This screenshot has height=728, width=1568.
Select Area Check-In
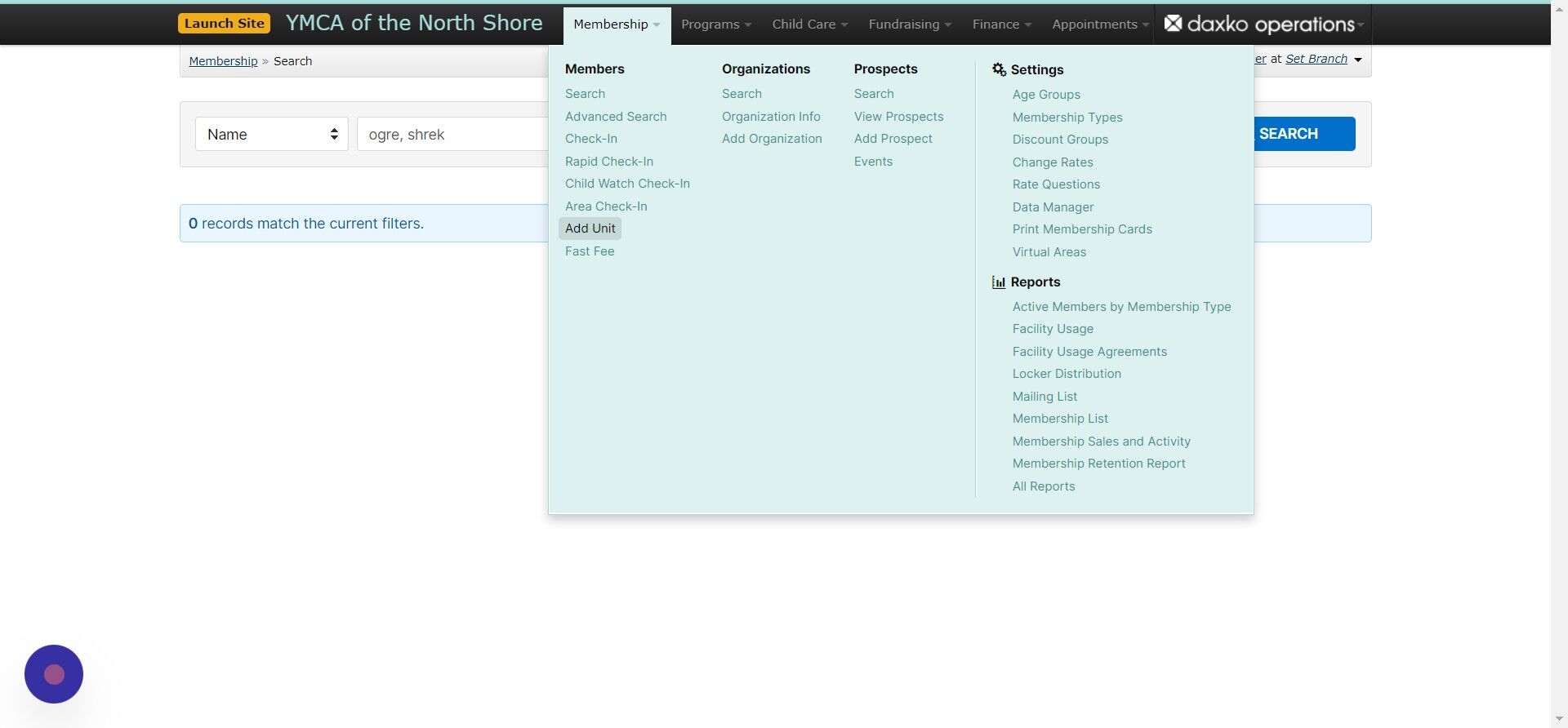(606, 206)
